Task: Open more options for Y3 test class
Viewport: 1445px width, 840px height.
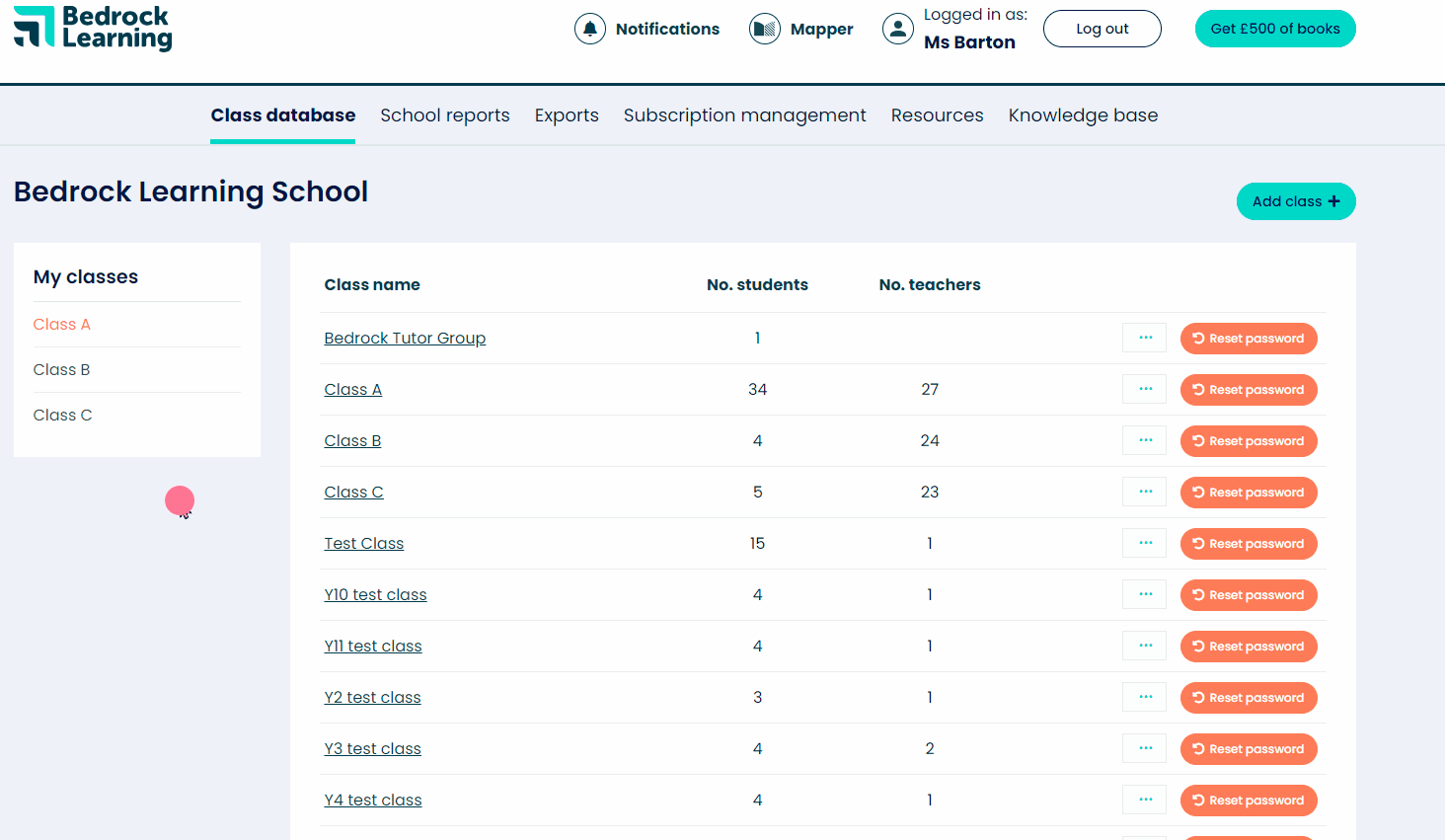Action: (x=1145, y=748)
